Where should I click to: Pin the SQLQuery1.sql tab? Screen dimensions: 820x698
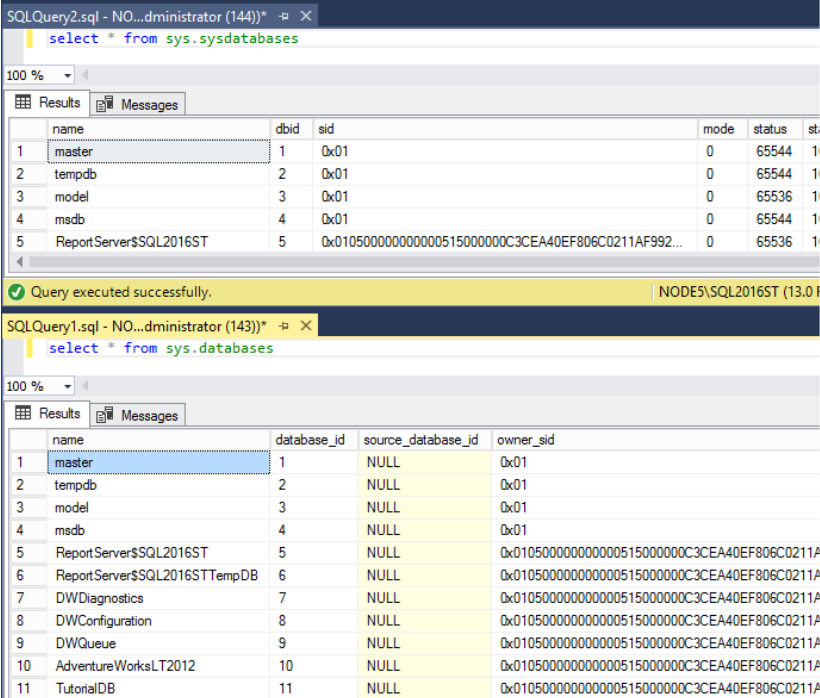coord(284,326)
